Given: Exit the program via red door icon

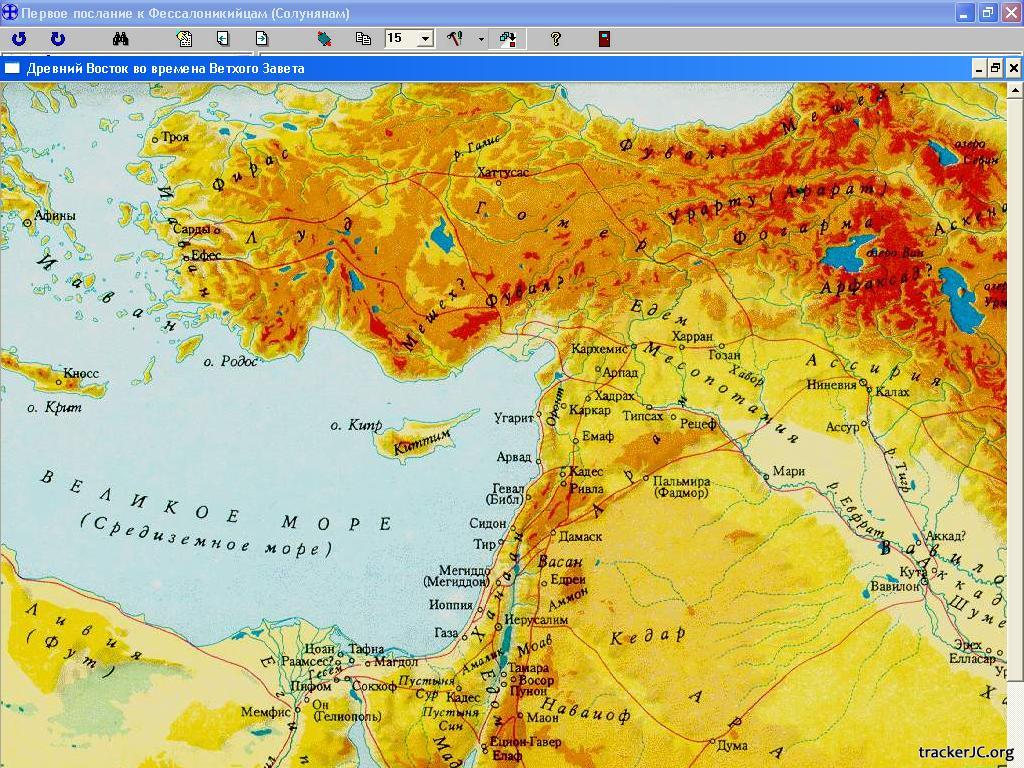Looking at the screenshot, I should pyautogui.click(x=604, y=39).
